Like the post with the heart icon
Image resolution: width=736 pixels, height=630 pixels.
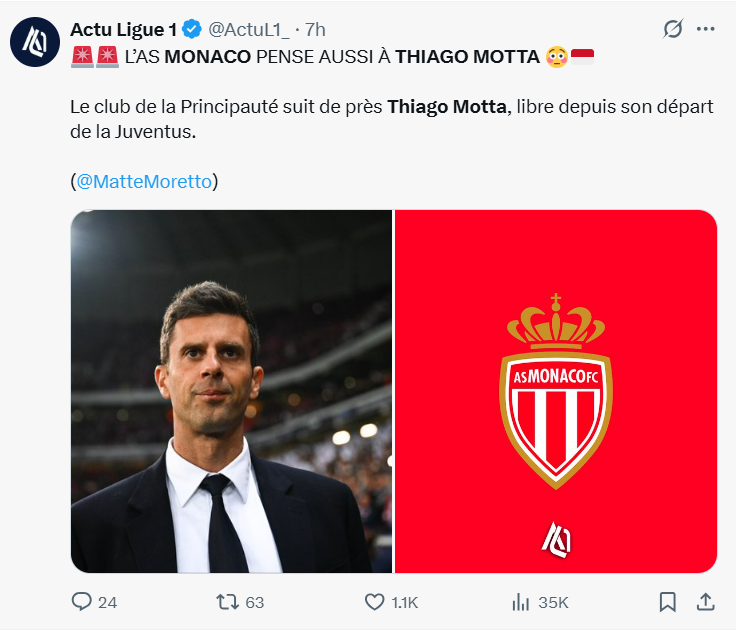375,602
